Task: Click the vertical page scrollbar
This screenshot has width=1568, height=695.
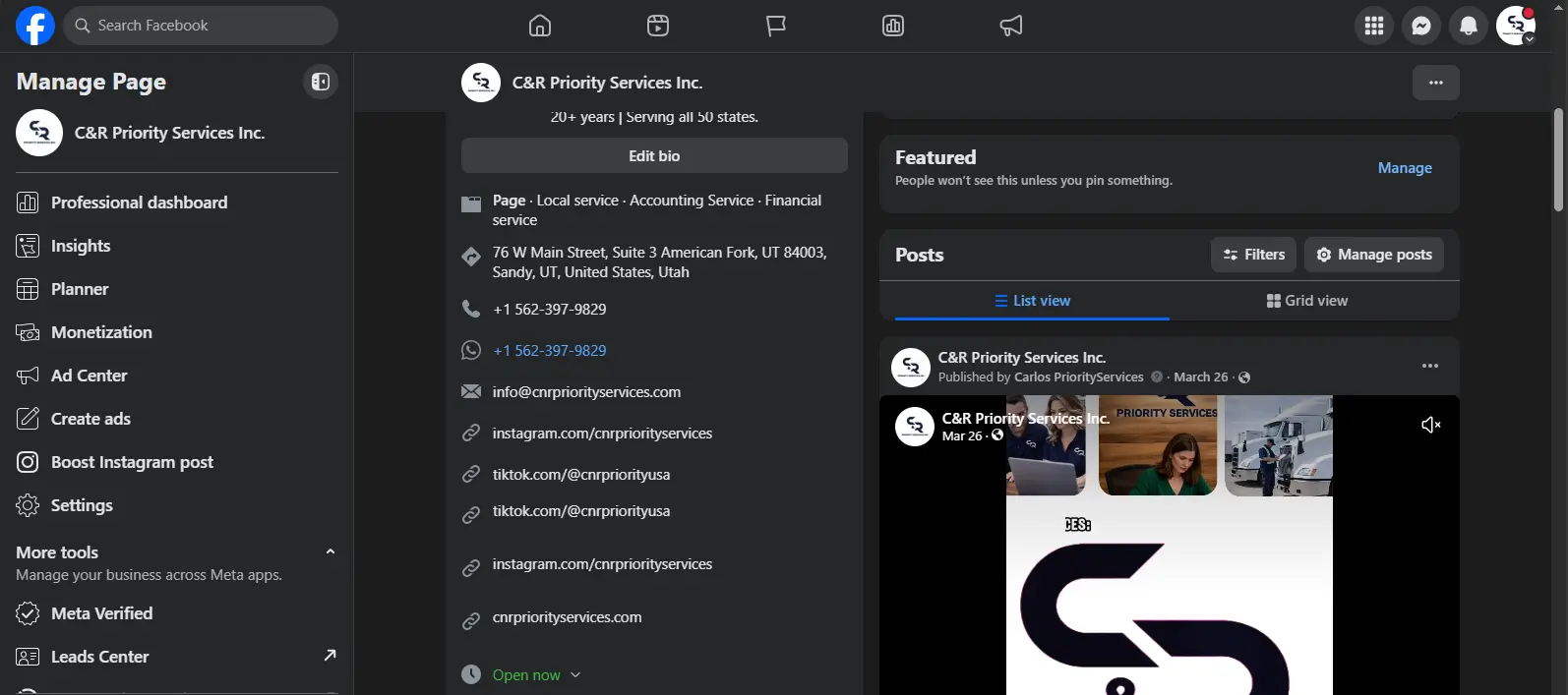Action: (1558, 159)
